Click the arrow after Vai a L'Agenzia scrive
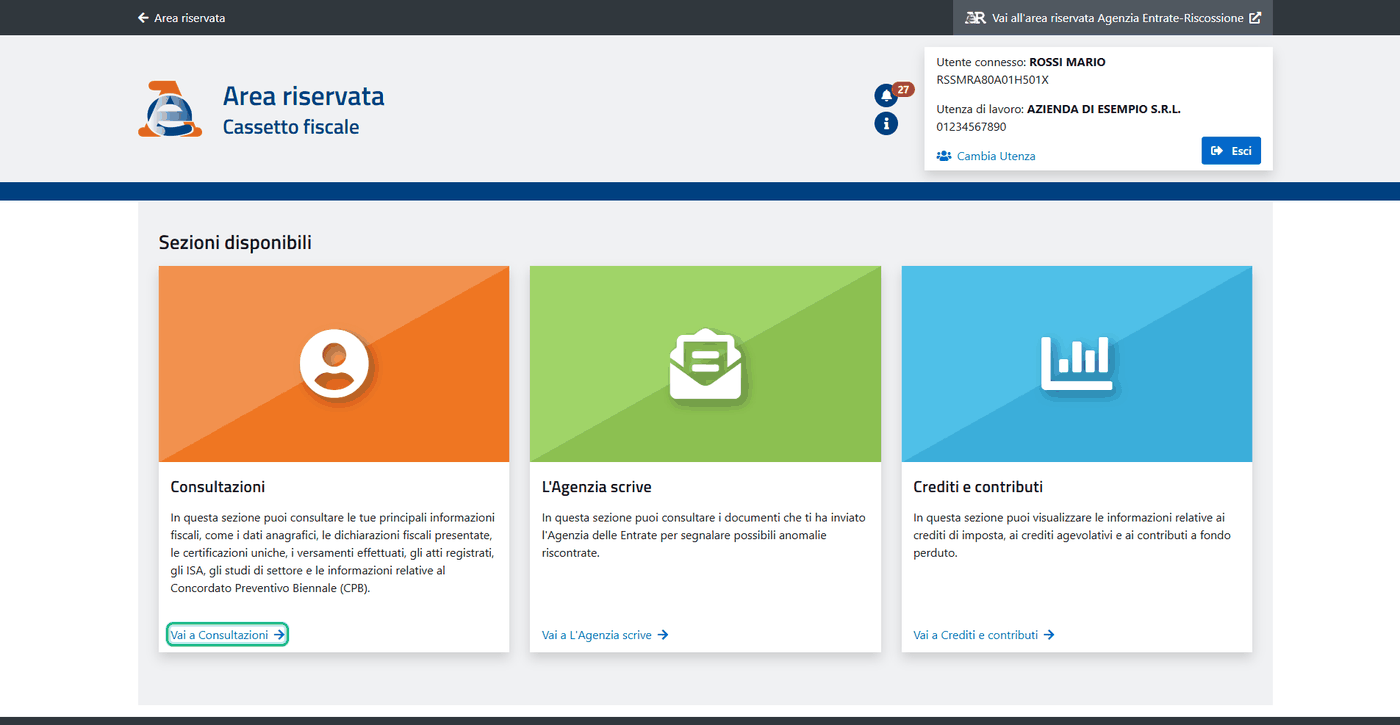The image size is (1400, 725). (x=663, y=635)
